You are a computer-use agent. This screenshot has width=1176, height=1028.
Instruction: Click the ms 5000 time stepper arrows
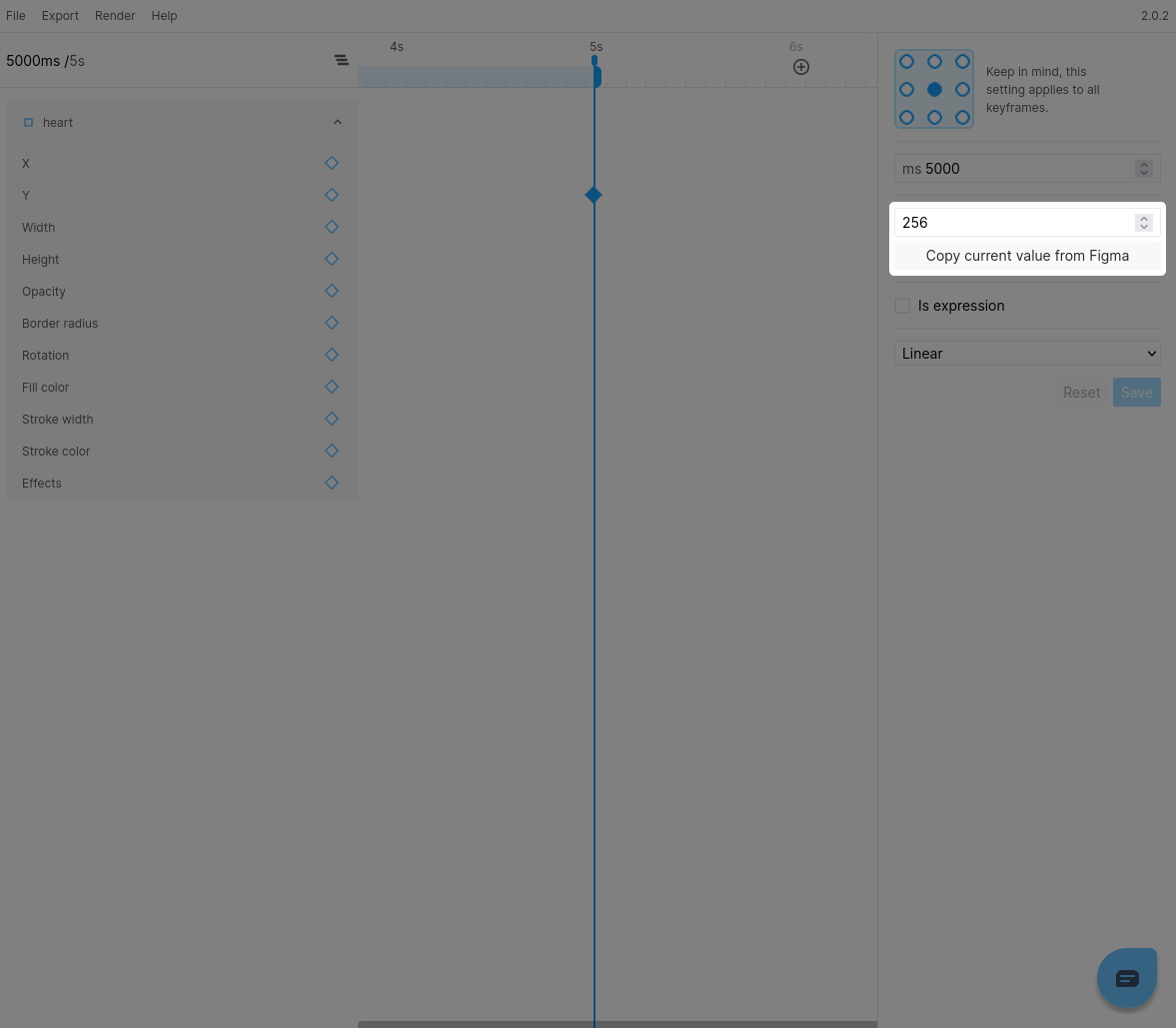click(1144, 169)
